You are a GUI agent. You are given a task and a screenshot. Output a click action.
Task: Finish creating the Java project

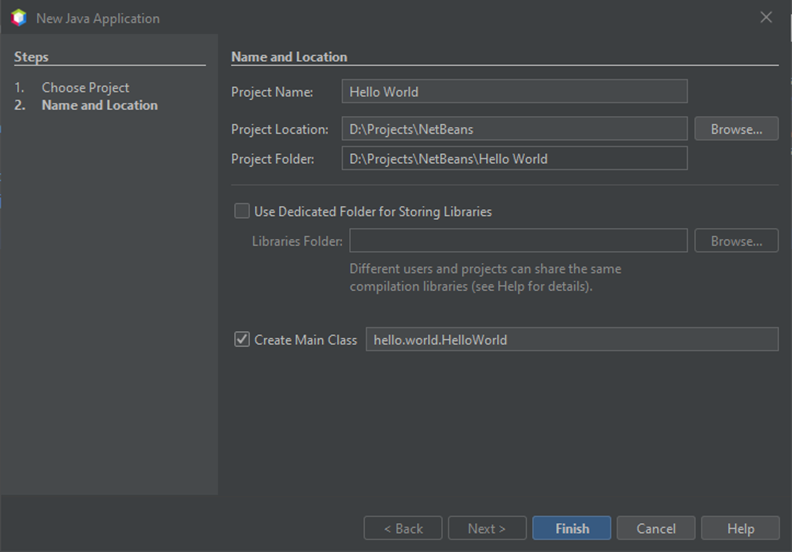click(571, 528)
